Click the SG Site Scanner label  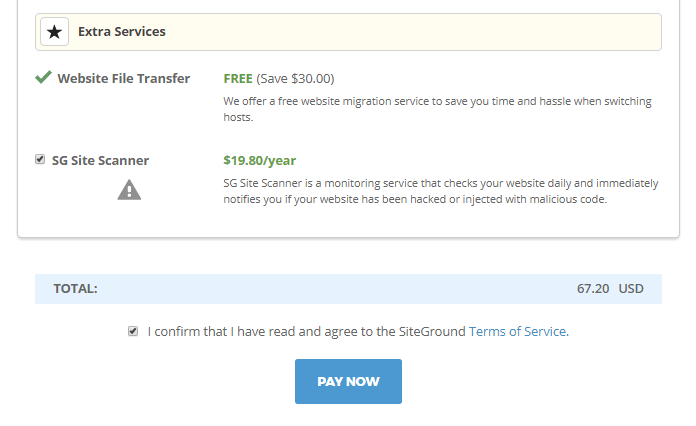point(100,160)
